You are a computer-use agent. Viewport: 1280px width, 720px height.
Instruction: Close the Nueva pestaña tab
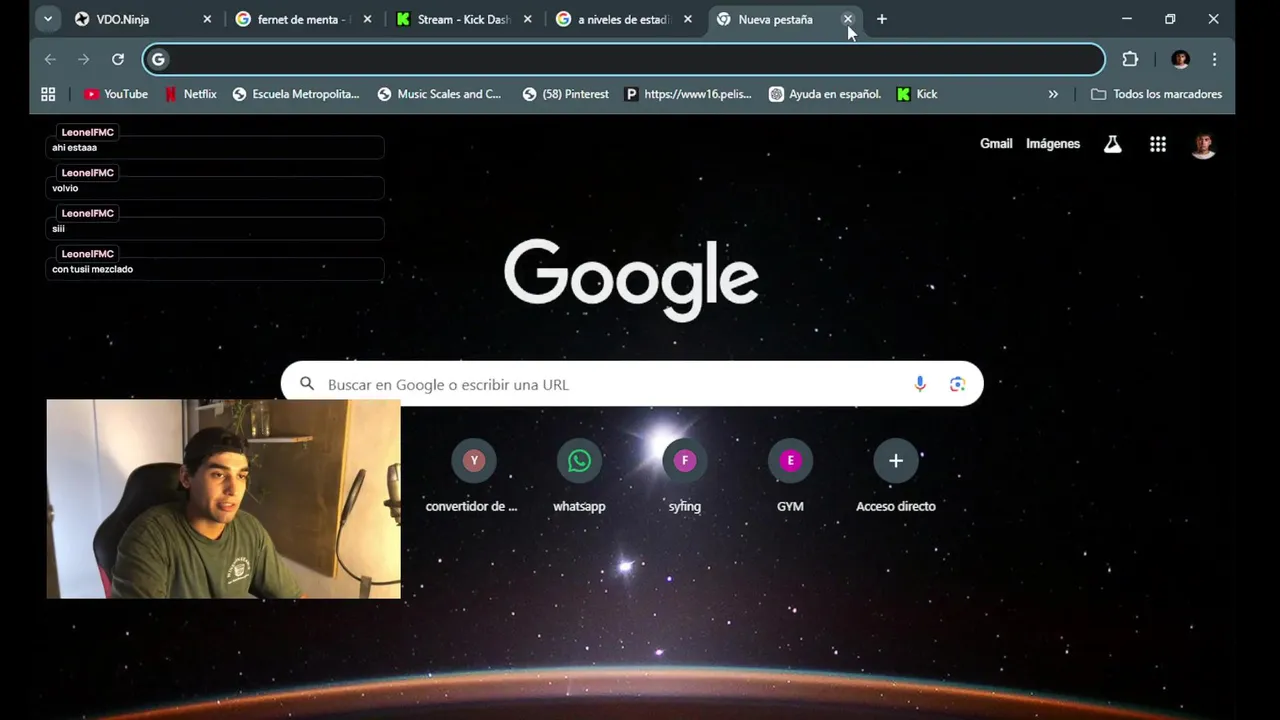click(847, 19)
